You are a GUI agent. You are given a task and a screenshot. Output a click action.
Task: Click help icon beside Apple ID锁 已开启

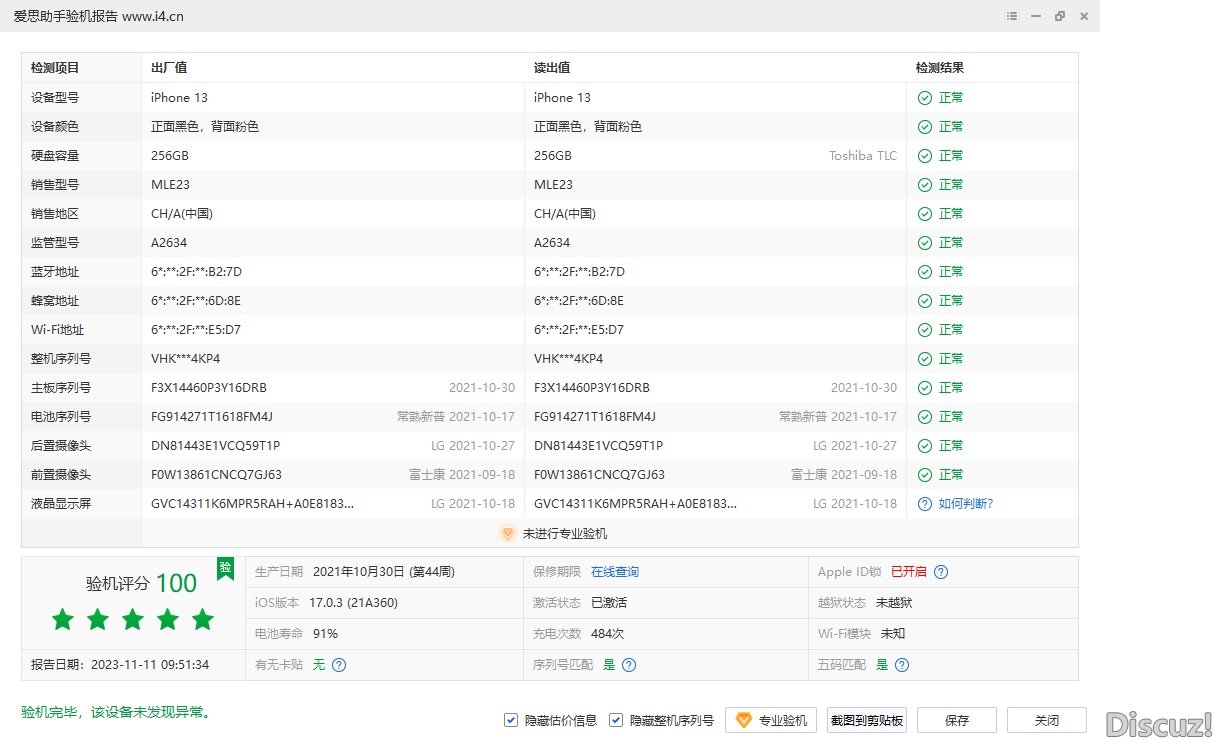(x=941, y=572)
